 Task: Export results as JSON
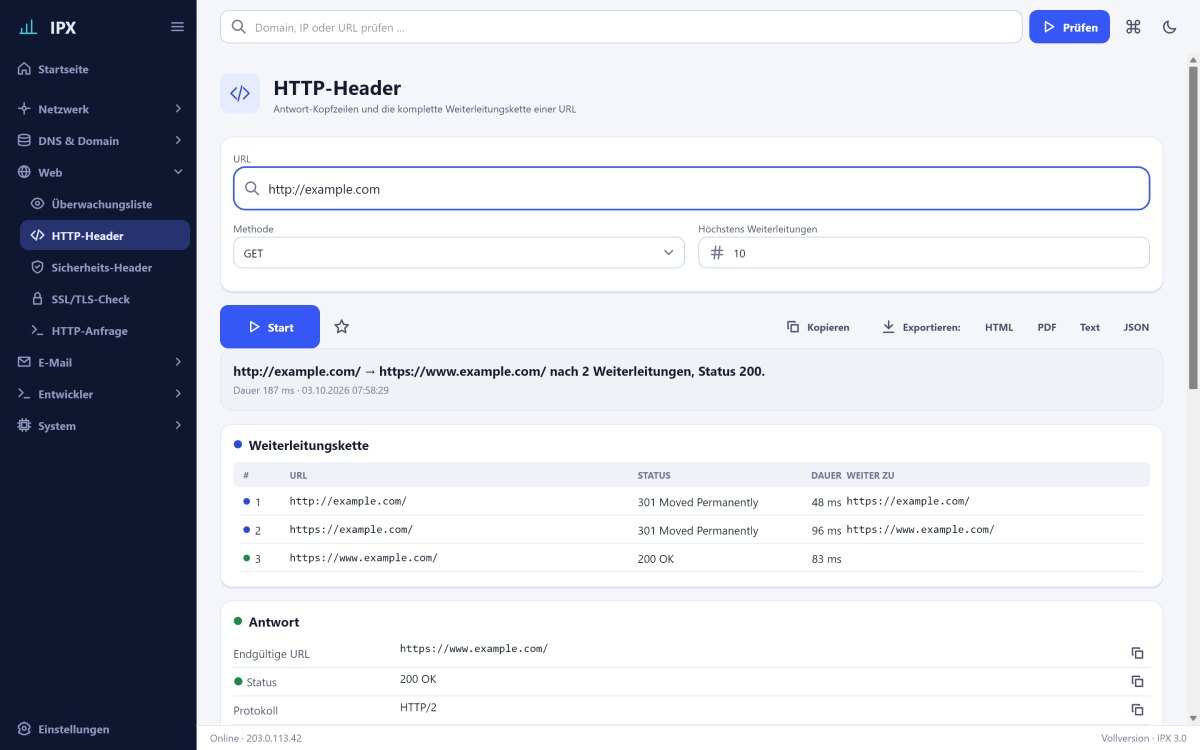click(x=1136, y=327)
